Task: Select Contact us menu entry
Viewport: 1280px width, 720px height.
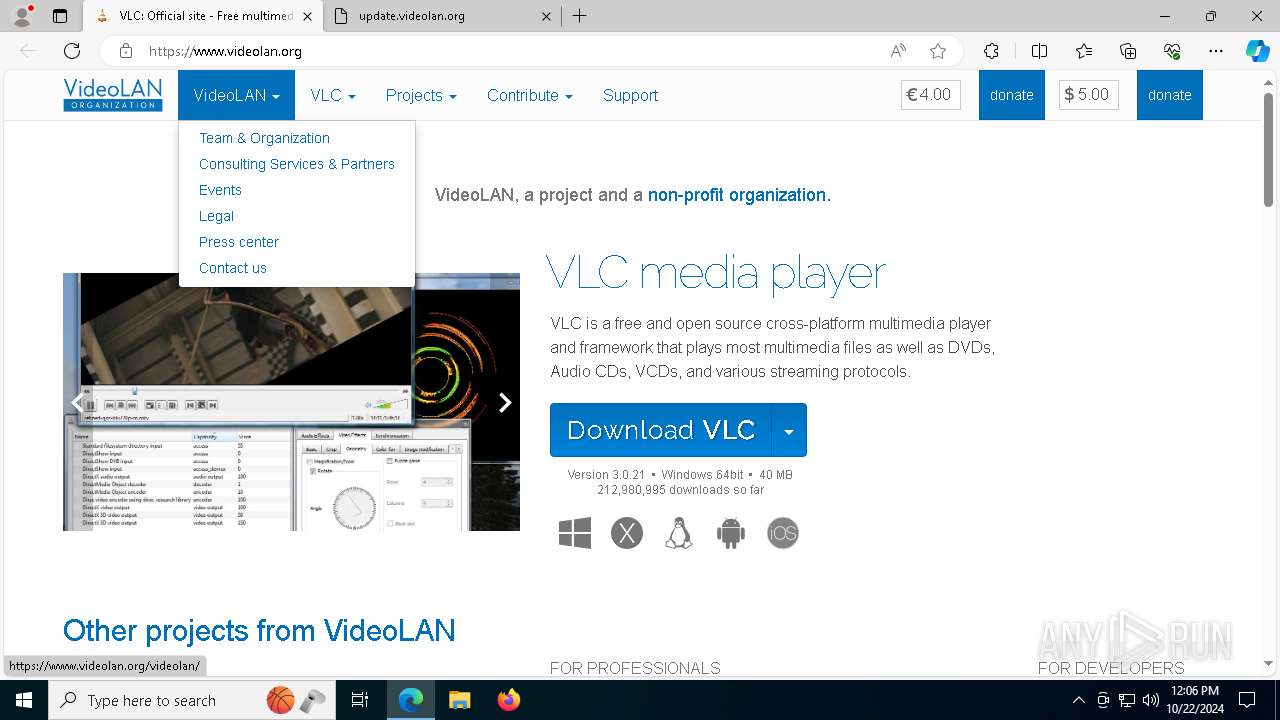Action: click(233, 268)
